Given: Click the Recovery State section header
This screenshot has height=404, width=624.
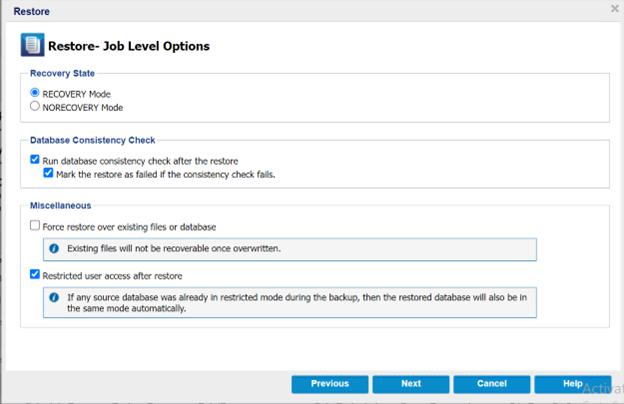Looking at the screenshot, I should (x=62, y=74).
